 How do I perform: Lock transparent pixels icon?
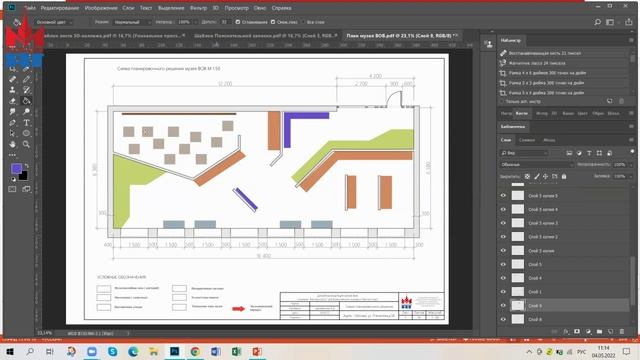(x=527, y=176)
